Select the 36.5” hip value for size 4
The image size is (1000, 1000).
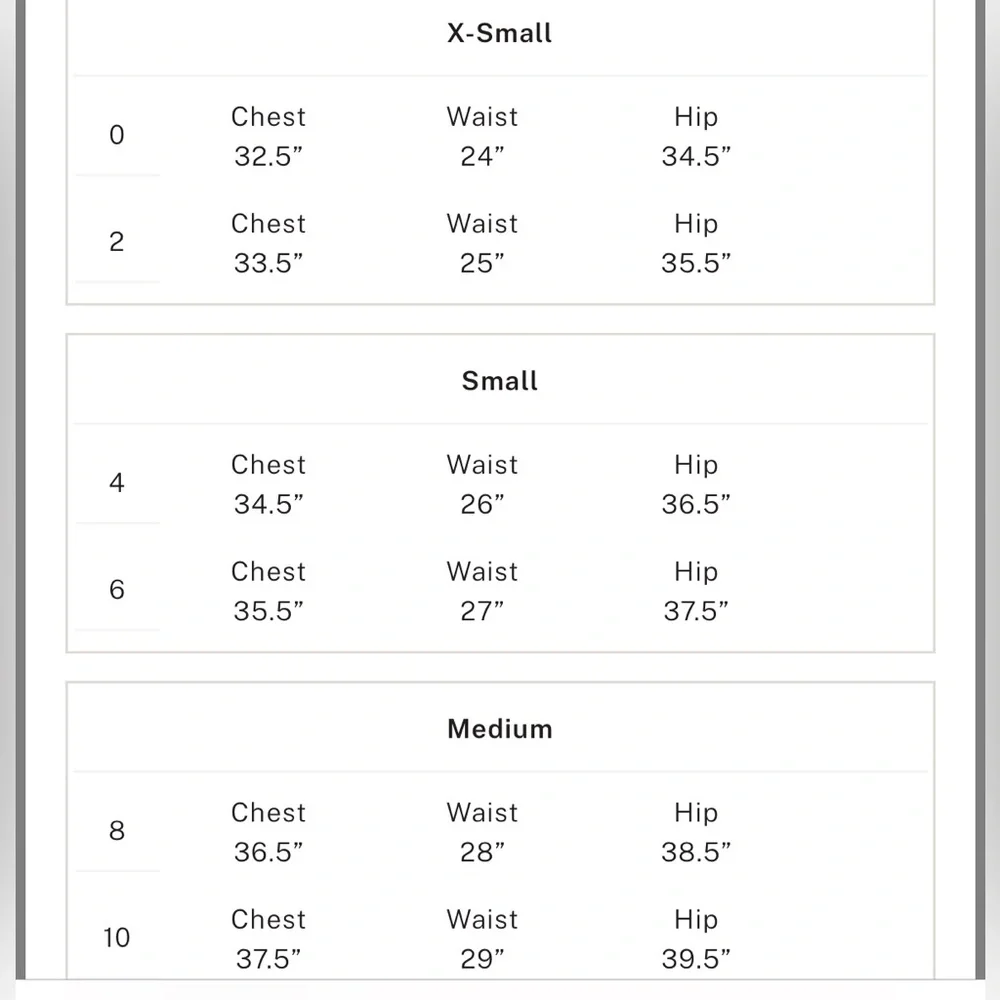point(696,505)
